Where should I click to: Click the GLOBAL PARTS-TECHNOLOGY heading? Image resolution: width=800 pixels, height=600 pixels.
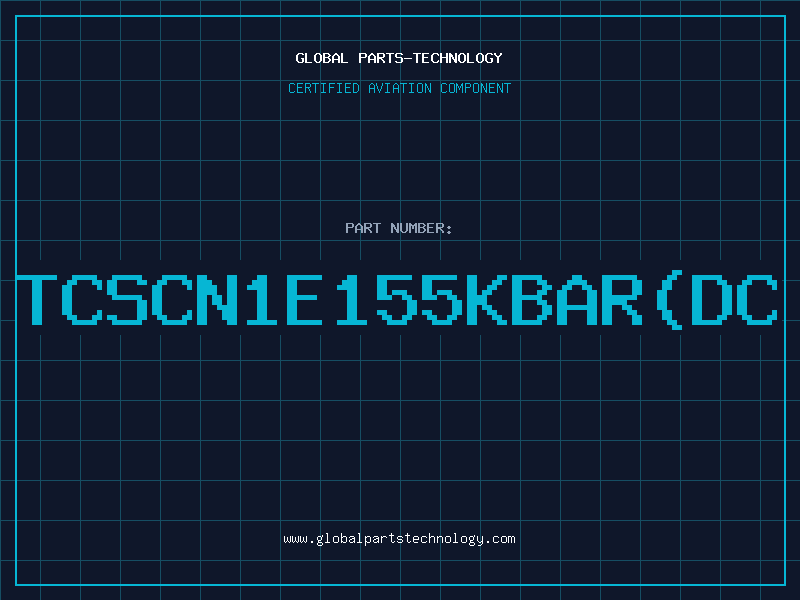pyautogui.click(x=399, y=58)
